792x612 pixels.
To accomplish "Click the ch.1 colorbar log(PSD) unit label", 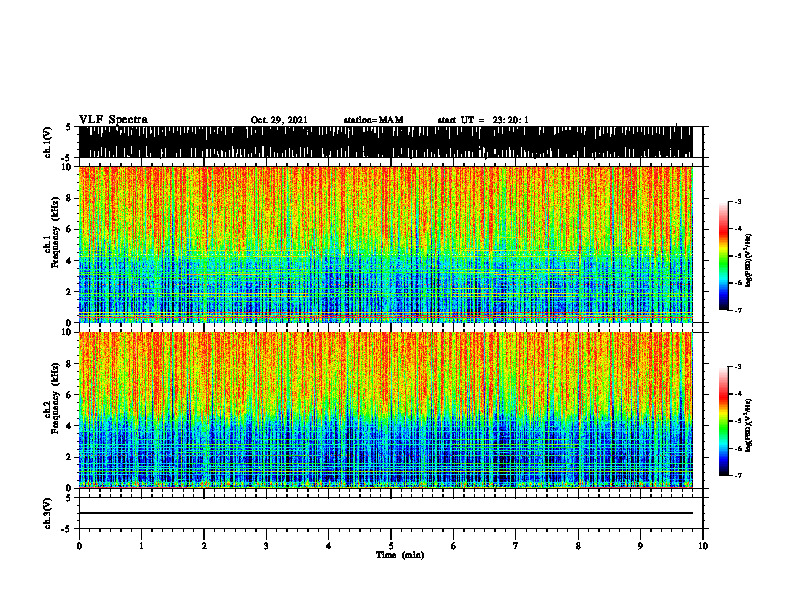I will coord(749,261).
